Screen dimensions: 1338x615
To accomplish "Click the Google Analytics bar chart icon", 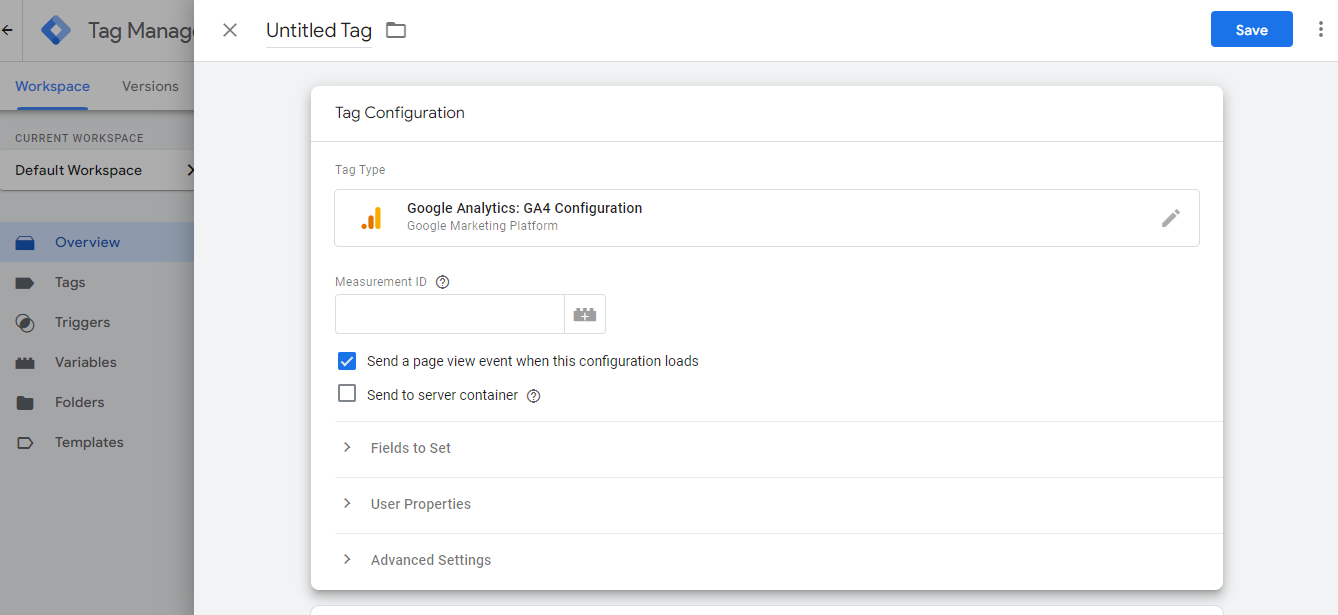I will [371, 218].
